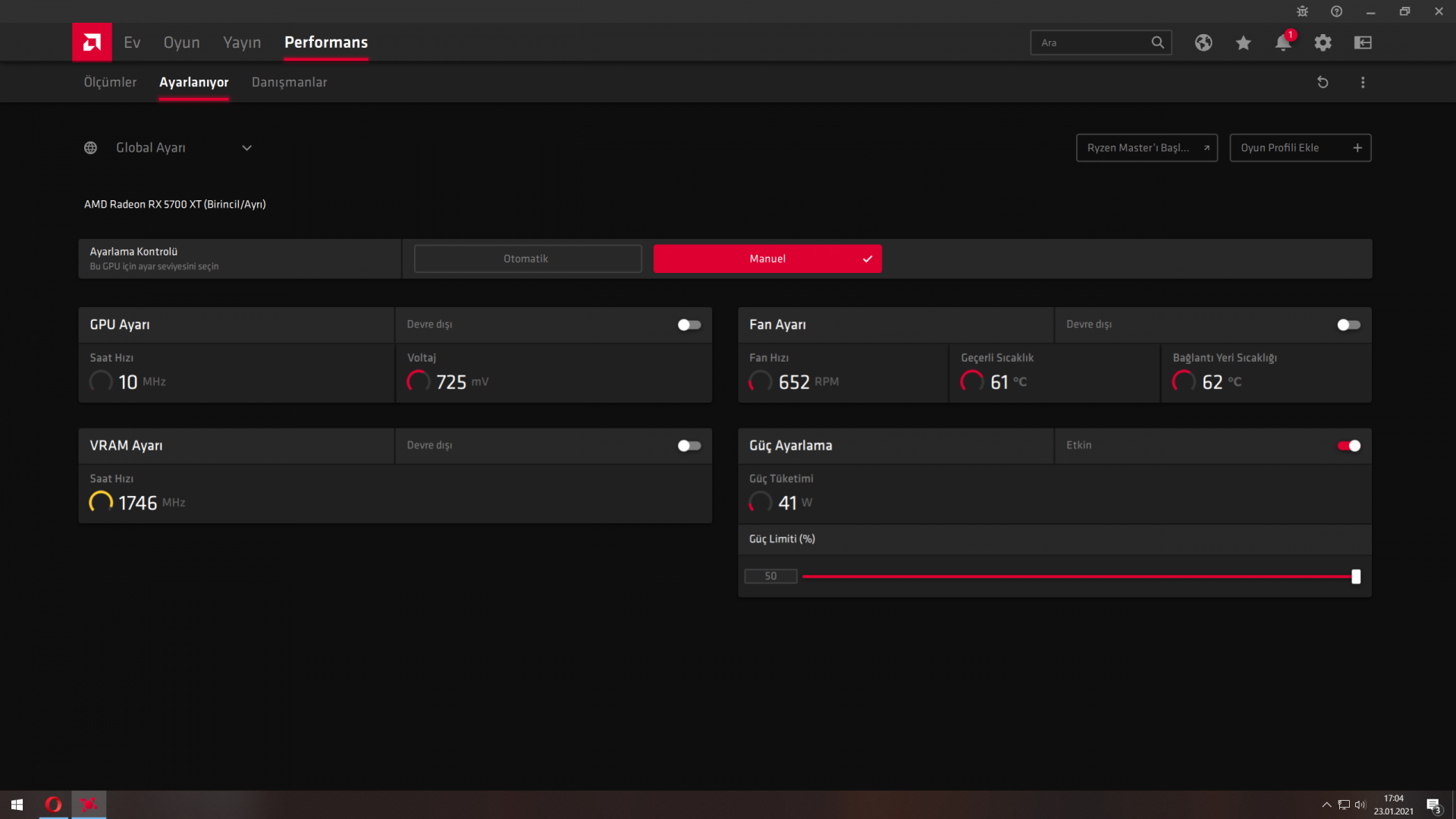
Task: Show hidden system tray icons
Action: (1326, 805)
